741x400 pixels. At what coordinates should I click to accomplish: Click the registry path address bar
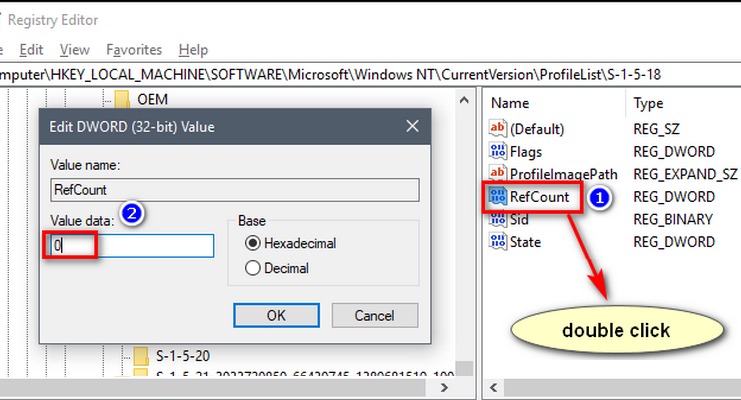tap(370, 75)
